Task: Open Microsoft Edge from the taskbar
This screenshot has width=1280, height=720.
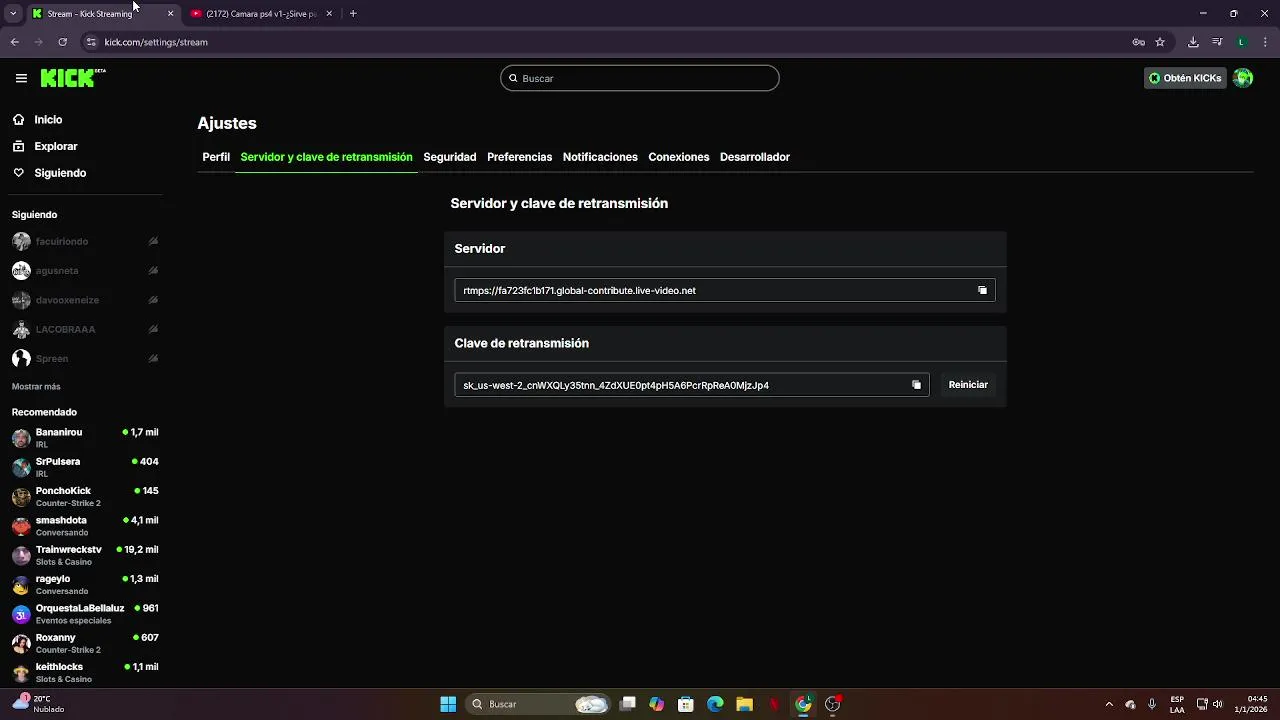Action: pyautogui.click(x=715, y=704)
